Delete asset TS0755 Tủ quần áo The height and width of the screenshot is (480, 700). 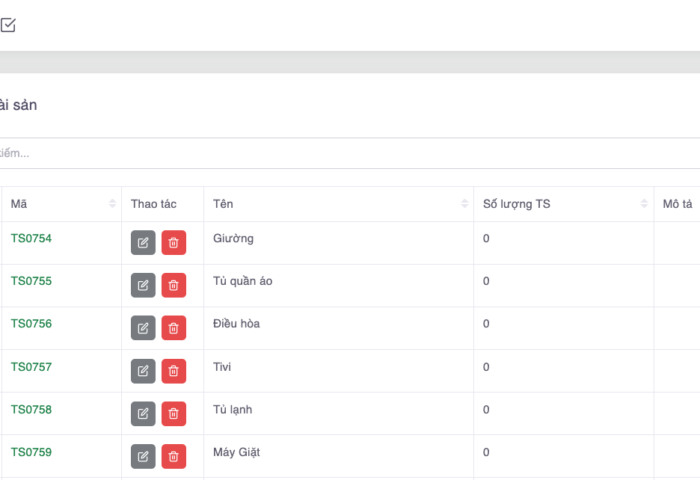tap(174, 285)
